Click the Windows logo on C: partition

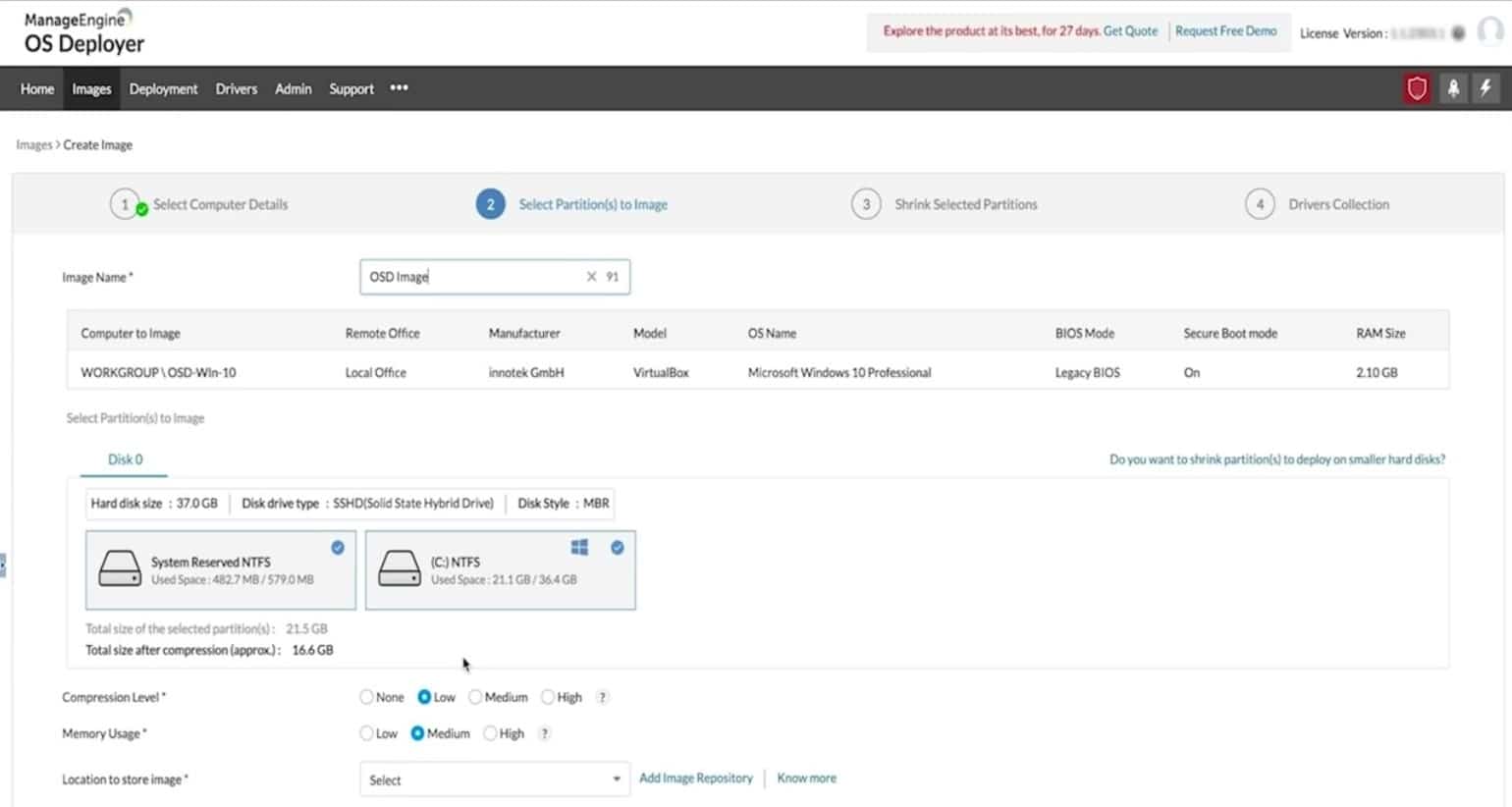coord(579,547)
